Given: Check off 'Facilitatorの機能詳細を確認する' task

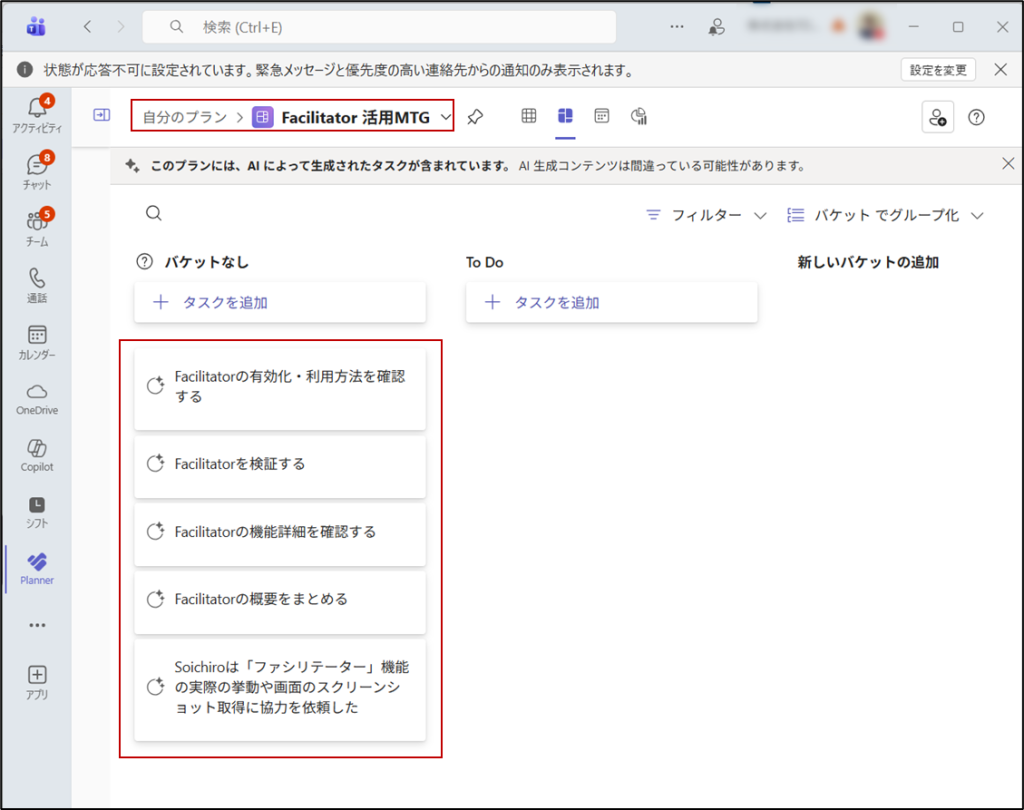Looking at the screenshot, I should (155, 532).
